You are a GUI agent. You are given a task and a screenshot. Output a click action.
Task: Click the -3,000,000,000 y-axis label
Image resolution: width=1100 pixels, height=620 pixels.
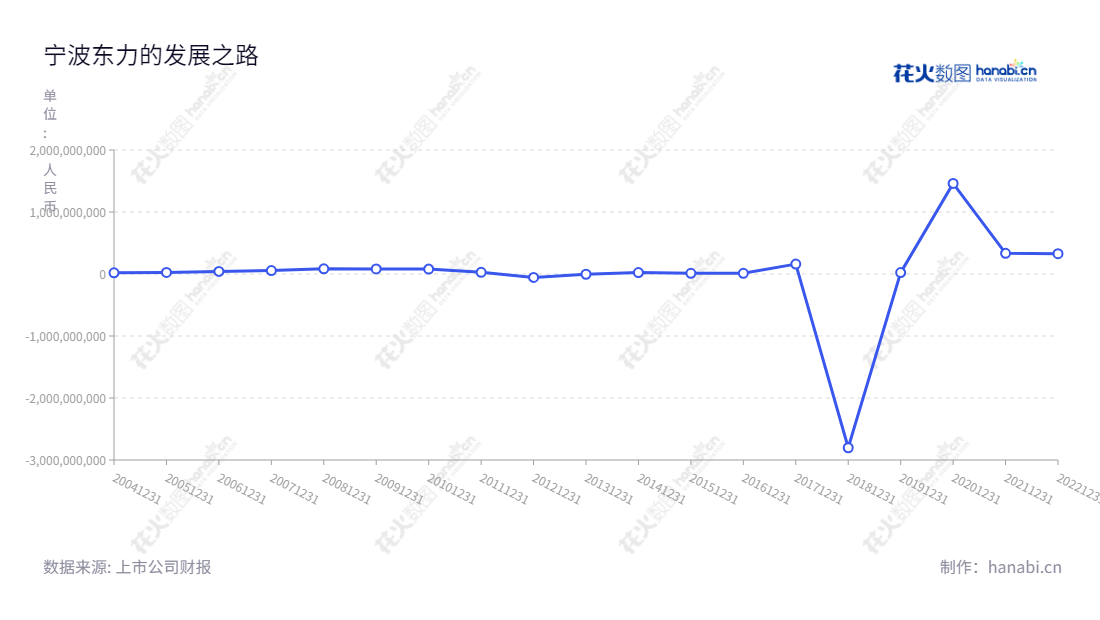[65, 460]
